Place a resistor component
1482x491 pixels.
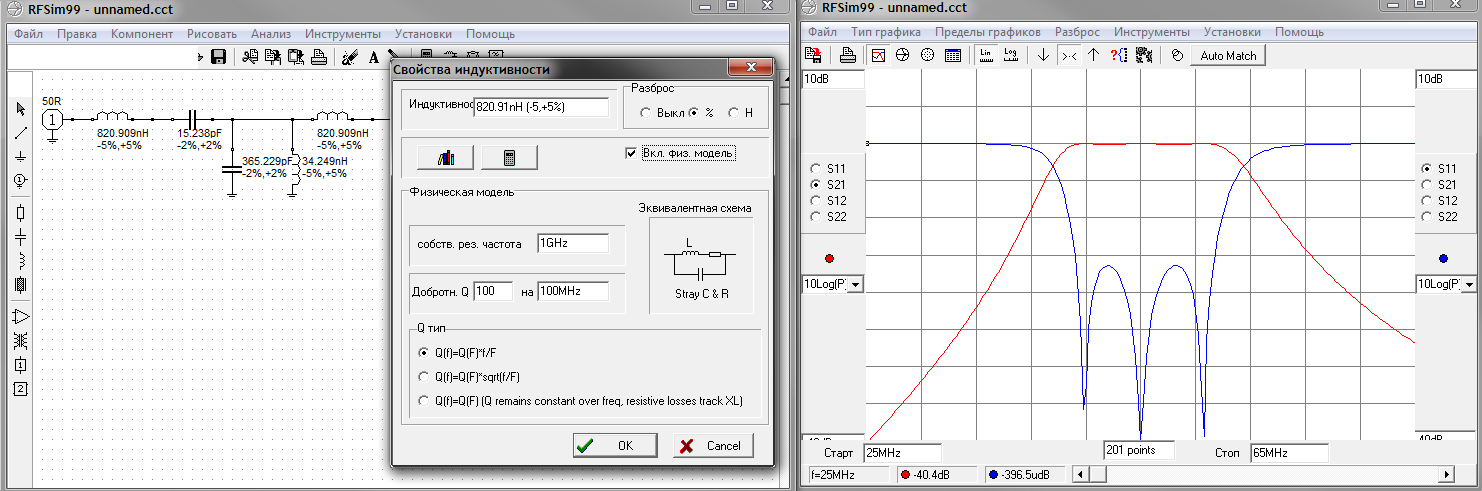[x=20, y=213]
